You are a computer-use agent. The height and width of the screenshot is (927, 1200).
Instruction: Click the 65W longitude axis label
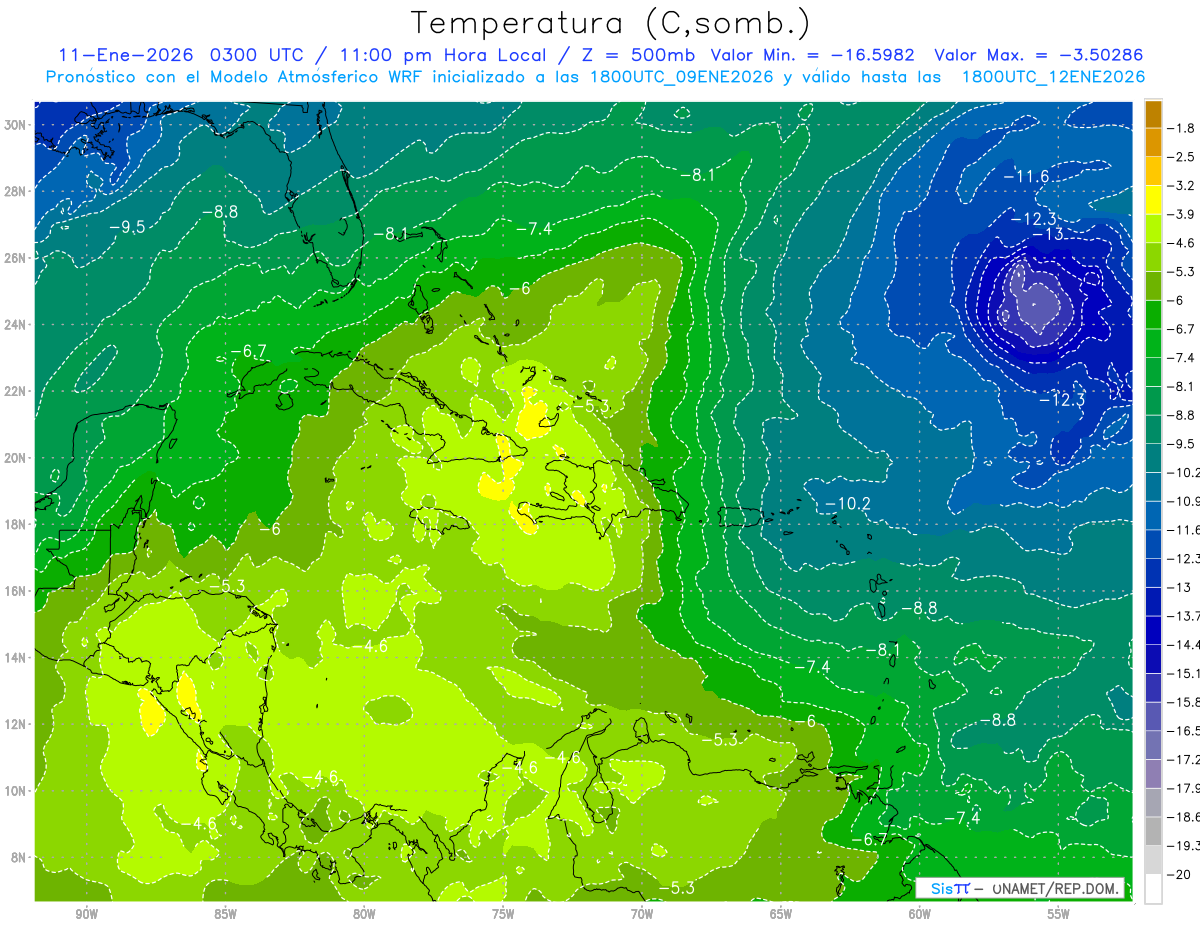(x=781, y=914)
